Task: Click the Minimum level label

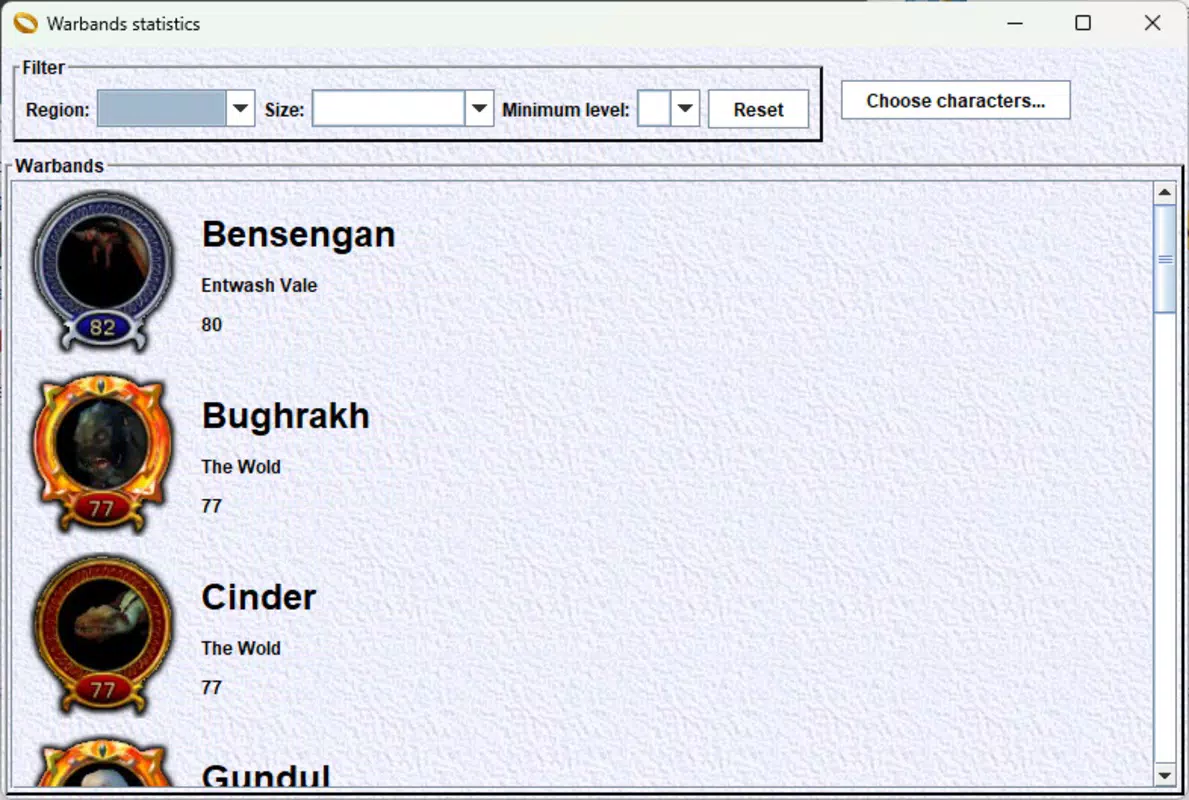Action: (566, 110)
